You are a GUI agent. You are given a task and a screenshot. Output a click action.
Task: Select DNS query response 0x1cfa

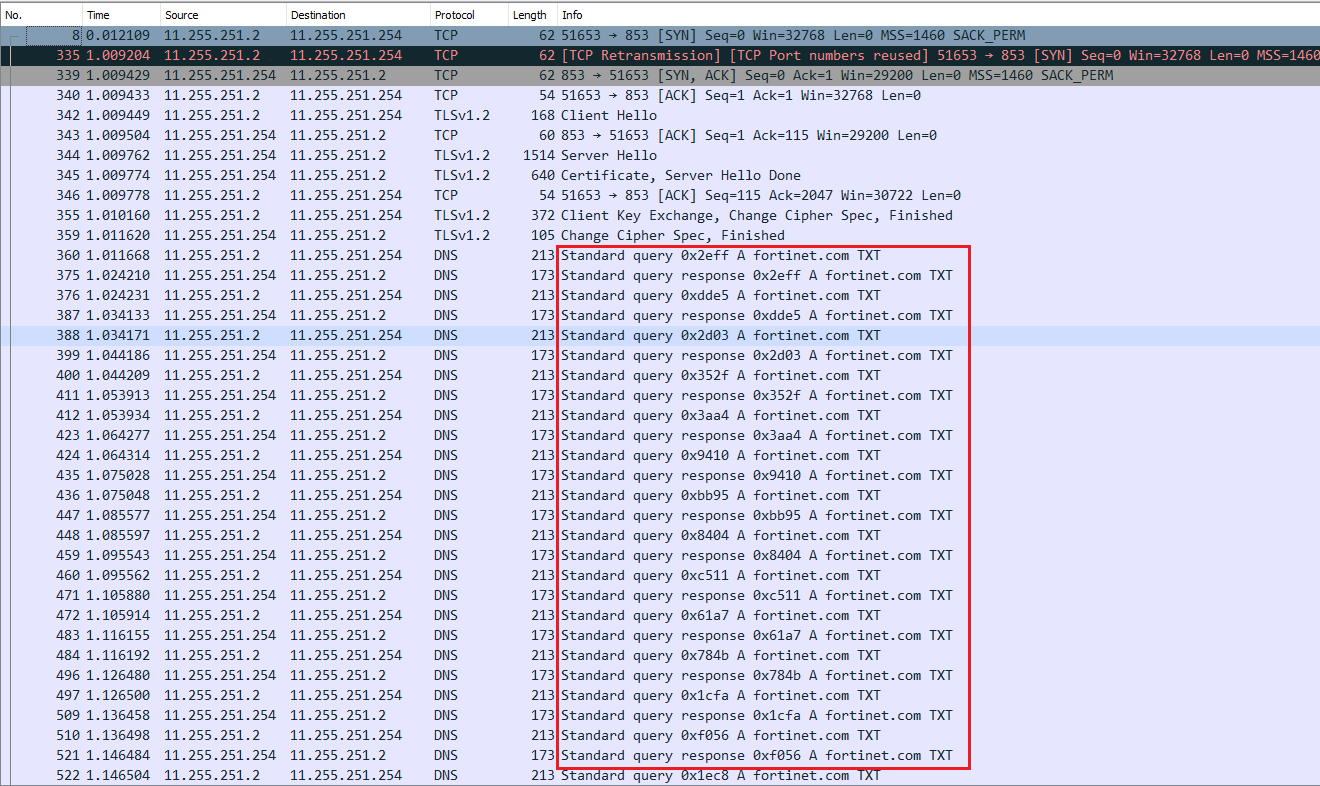point(660,715)
